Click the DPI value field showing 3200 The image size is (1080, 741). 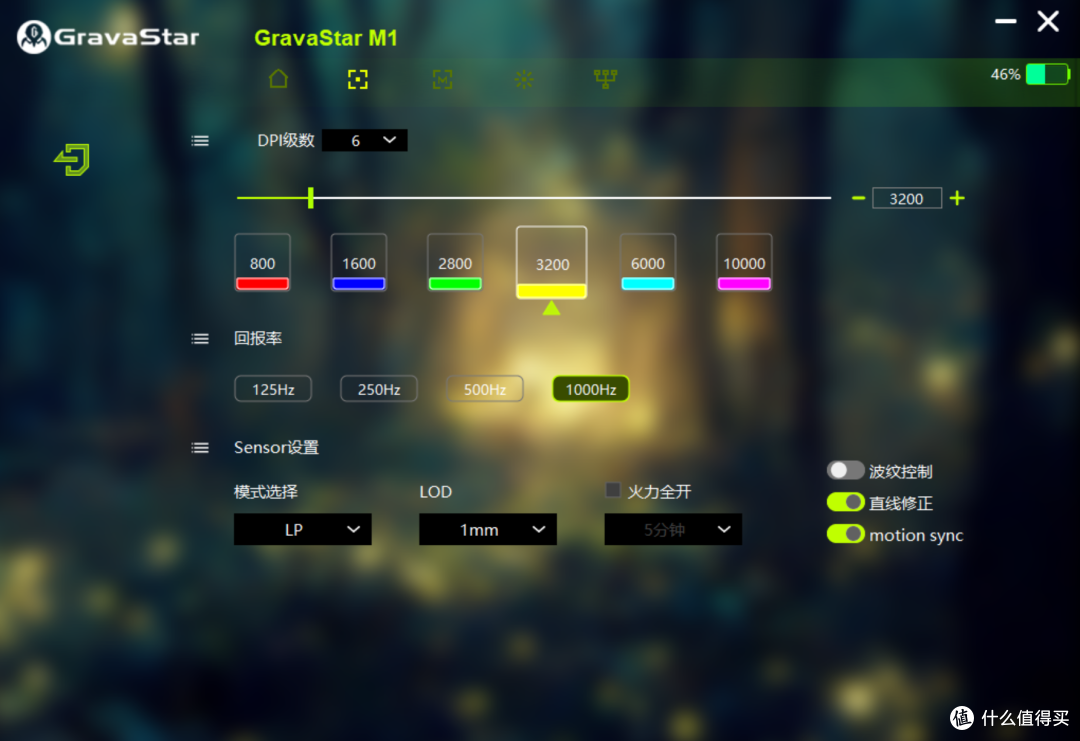[x=906, y=198]
